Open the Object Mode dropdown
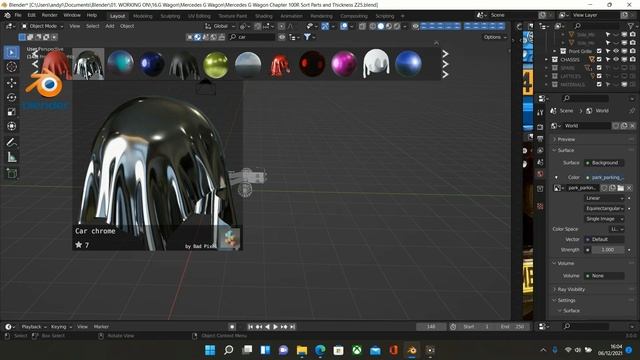This screenshot has height=360, width=640. point(43,26)
